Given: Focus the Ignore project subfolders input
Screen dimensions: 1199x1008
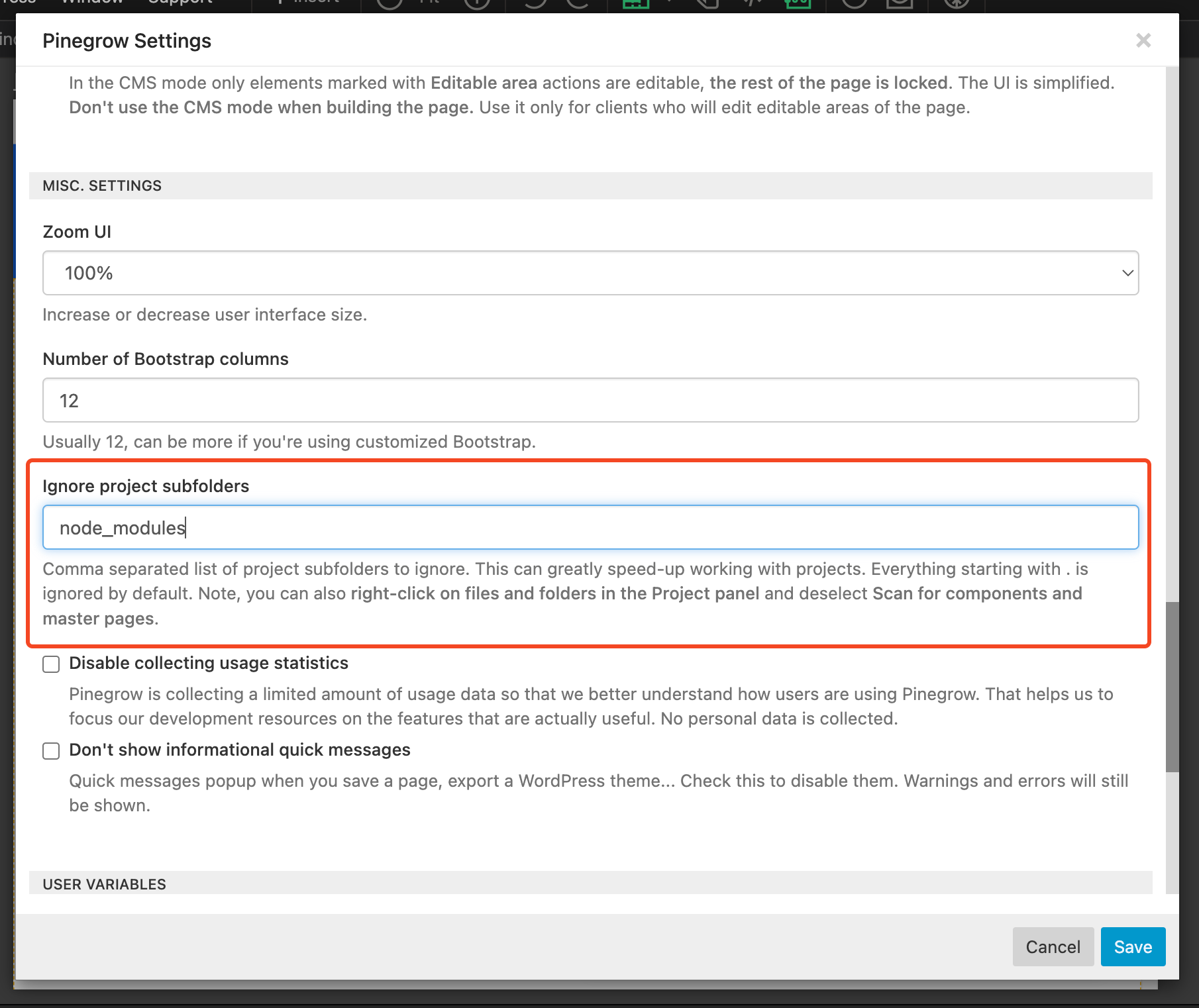Looking at the screenshot, I should click(x=590, y=527).
